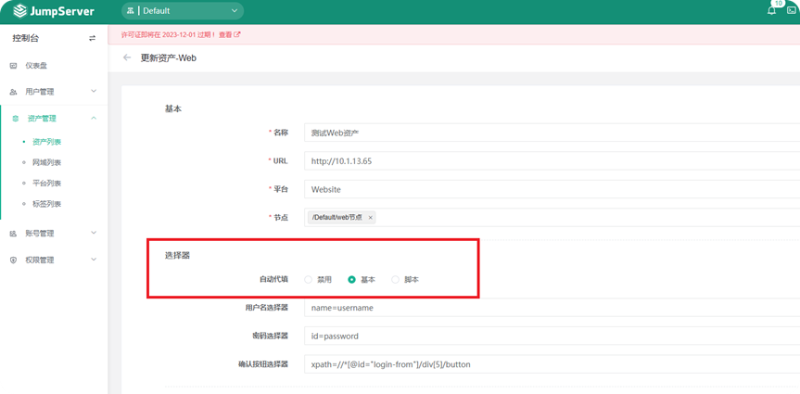Expand the 用户管理 menu chevron
800x394 pixels.
coord(93,91)
